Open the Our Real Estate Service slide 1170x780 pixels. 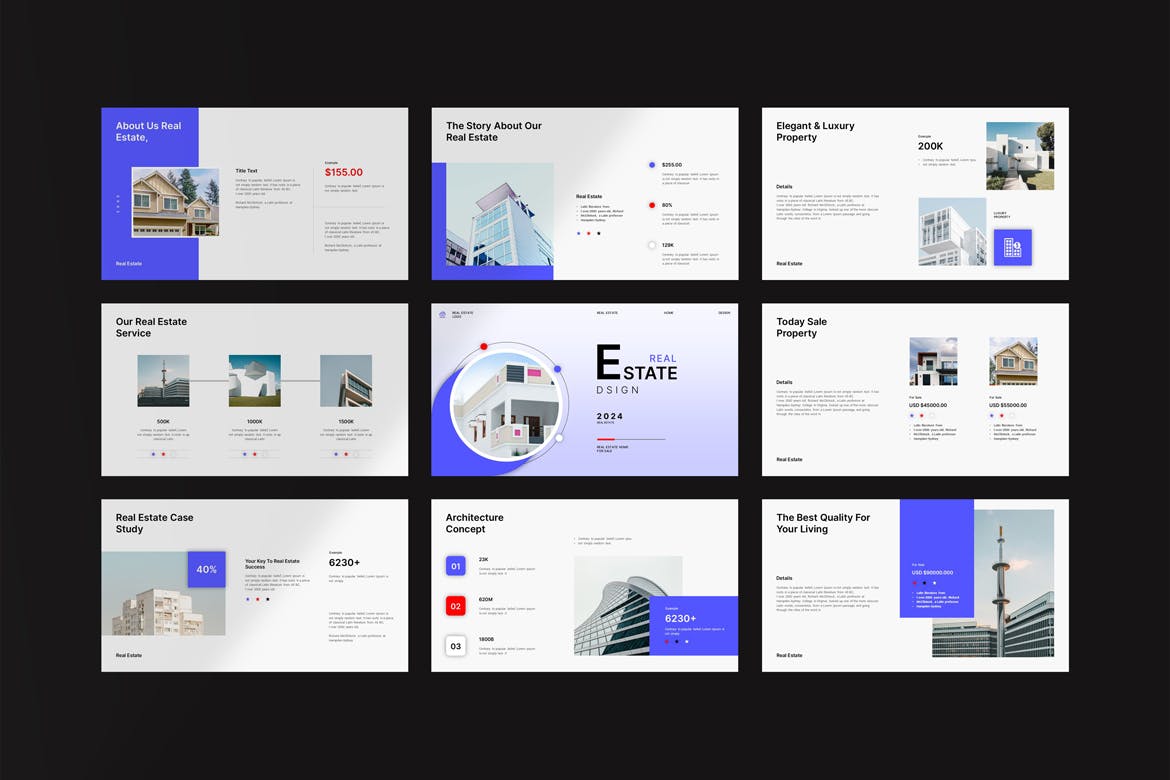[254, 390]
